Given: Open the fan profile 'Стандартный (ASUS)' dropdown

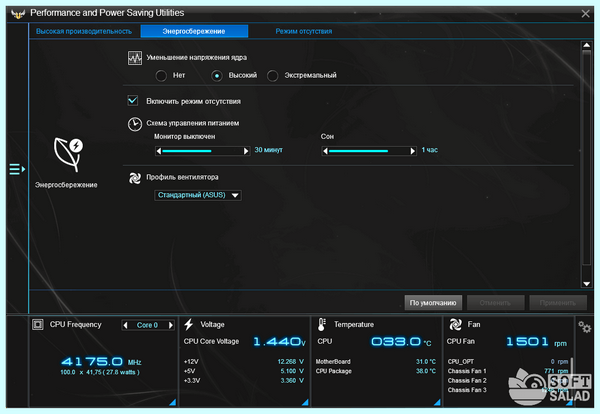Looking at the screenshot, I should pos(198,195).
